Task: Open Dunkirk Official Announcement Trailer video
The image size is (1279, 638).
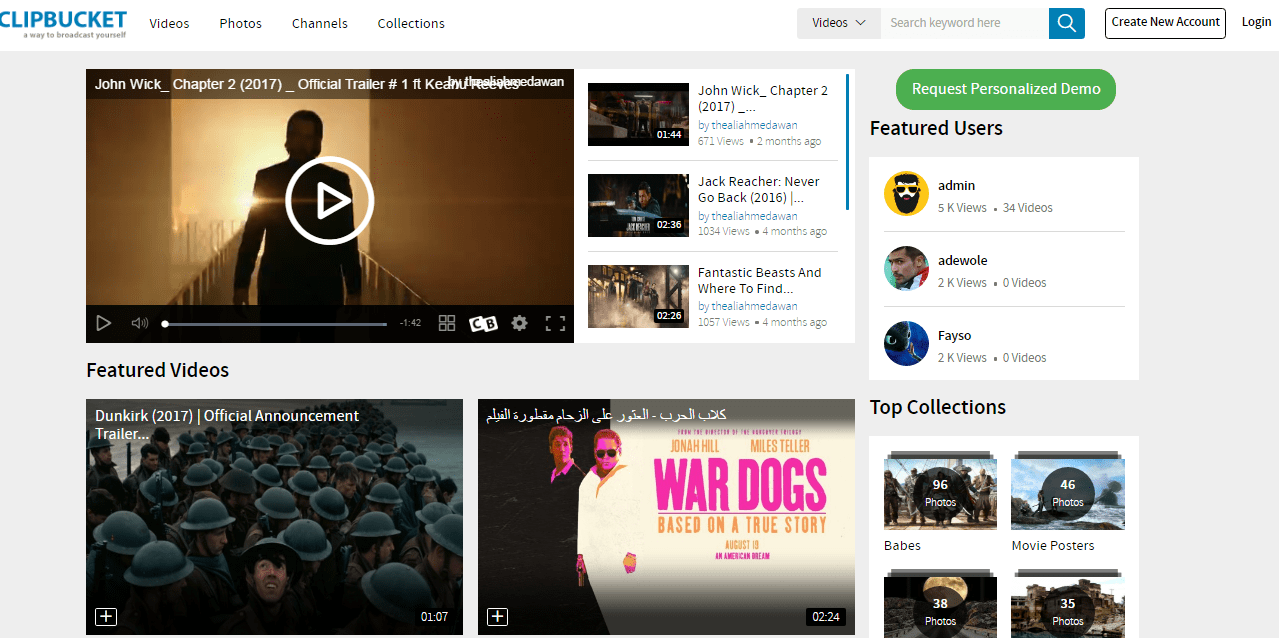Action: [274, 517]
